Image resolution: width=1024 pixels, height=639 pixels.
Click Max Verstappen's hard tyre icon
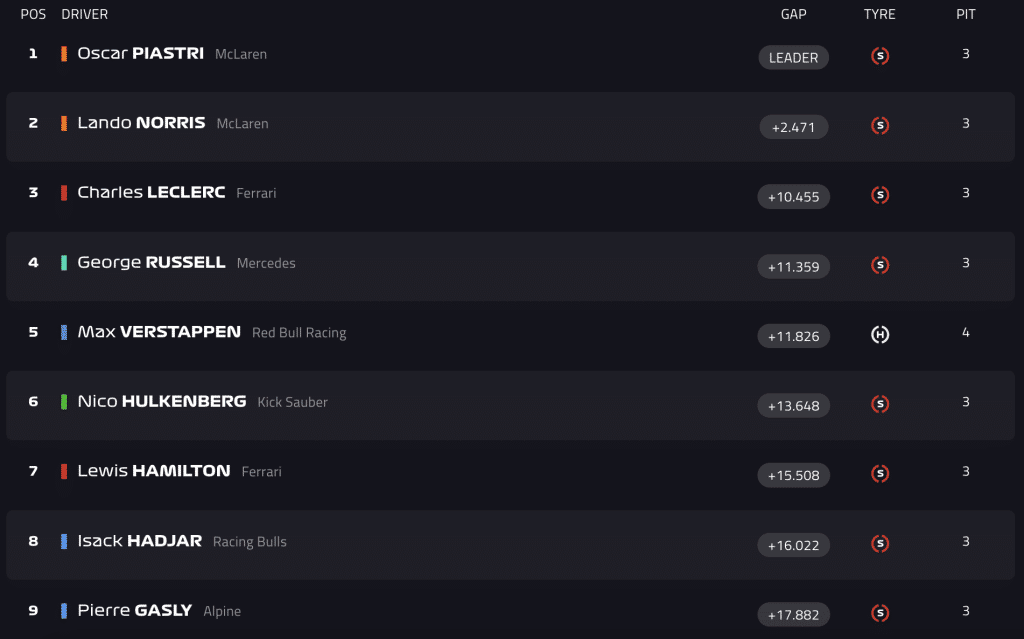[880, 335]
